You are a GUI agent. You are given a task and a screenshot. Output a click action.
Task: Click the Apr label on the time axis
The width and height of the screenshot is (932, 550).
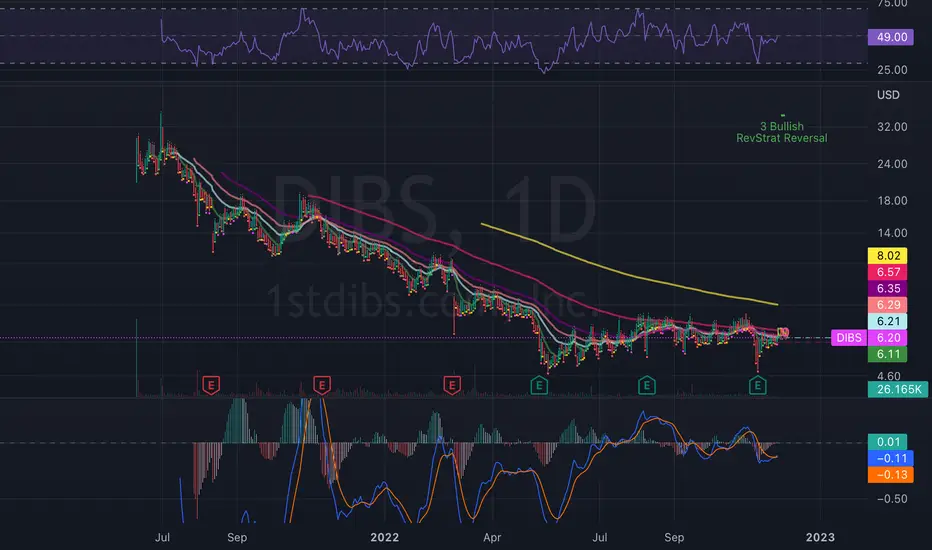(x=492, y=538)
